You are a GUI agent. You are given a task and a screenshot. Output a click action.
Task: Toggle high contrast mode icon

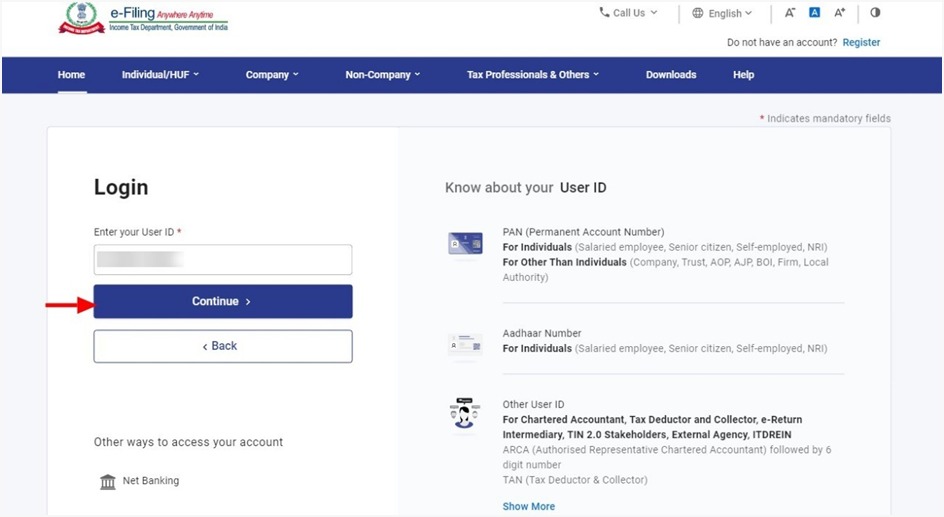(875, 13)
